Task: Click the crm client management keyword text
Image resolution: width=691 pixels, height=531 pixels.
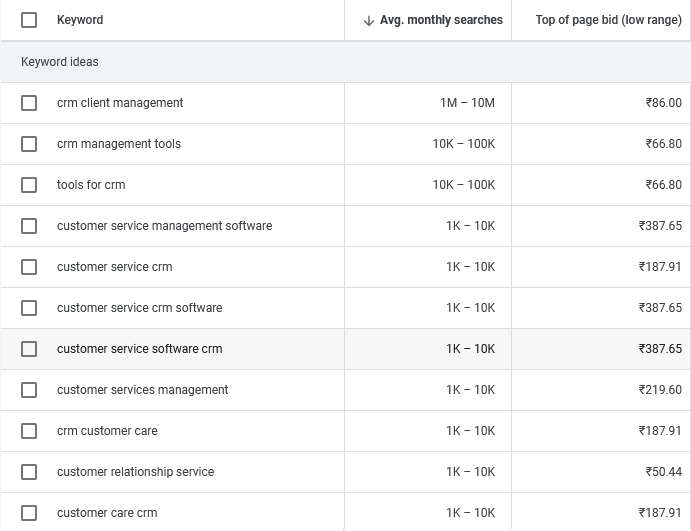Action: coord(120,103)
